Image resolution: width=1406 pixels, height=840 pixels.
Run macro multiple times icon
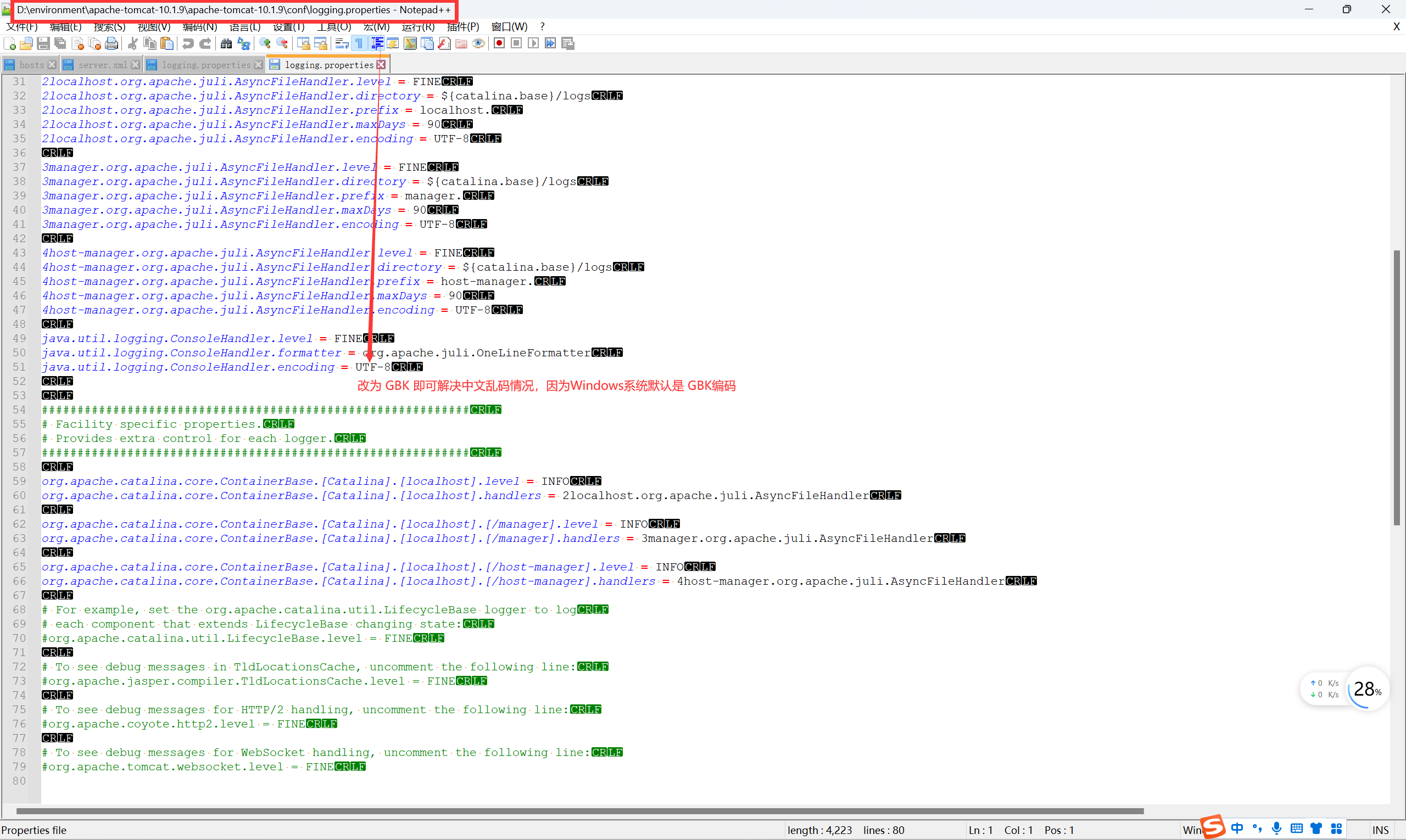[550, 43]
